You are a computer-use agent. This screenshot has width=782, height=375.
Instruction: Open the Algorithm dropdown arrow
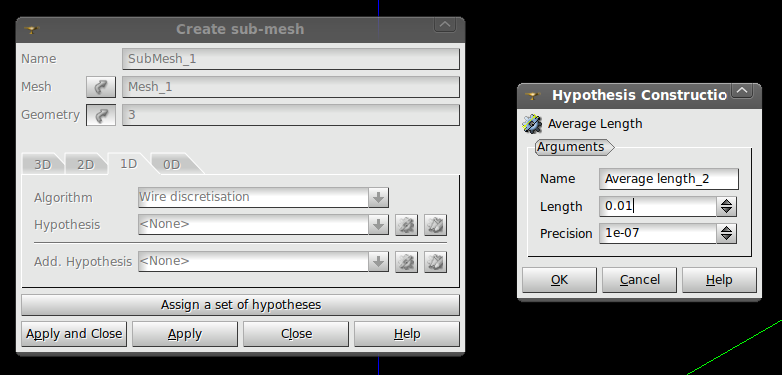pyautogui.click(x=378, y=197)
